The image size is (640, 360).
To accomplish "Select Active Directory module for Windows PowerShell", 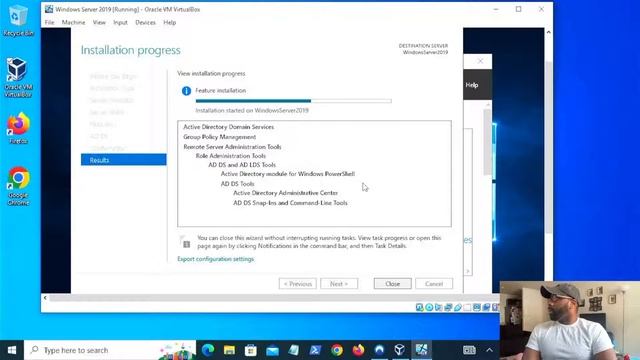I will 288,174.
